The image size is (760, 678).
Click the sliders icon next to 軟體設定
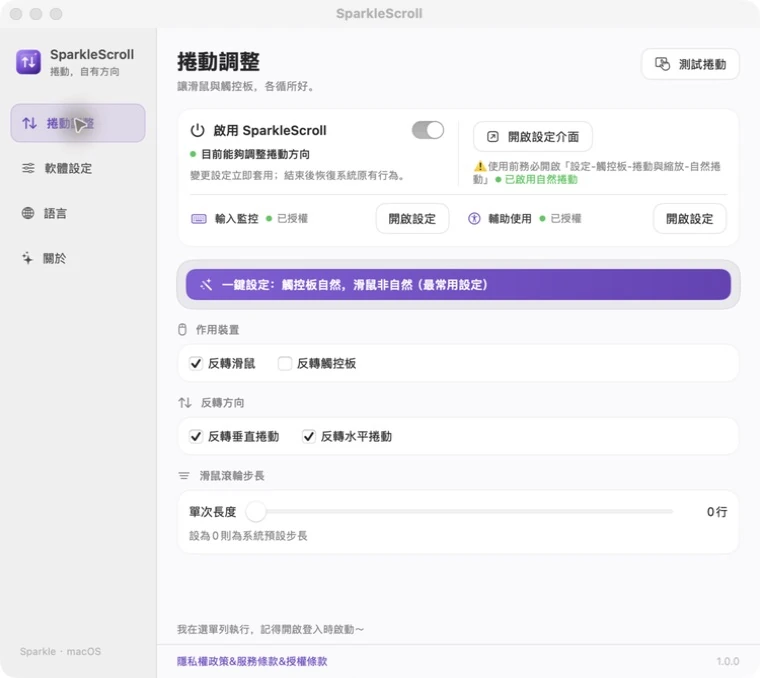[x=28, y=168]
